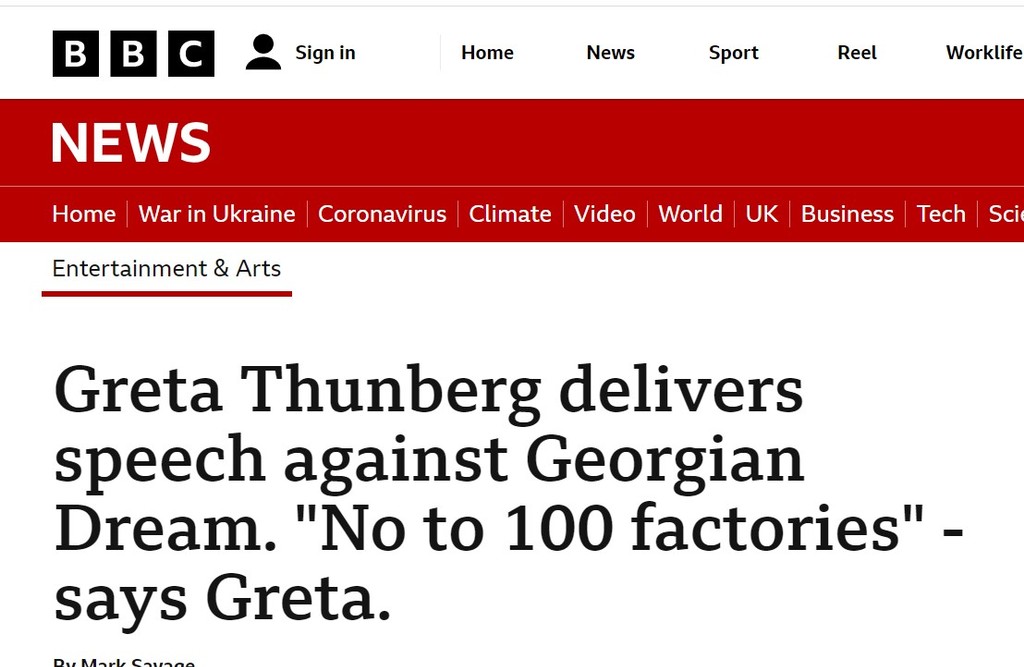Click the account profile silhouette icon
Viewport: 1024px width, 667px height.
[x=263, y=52]
